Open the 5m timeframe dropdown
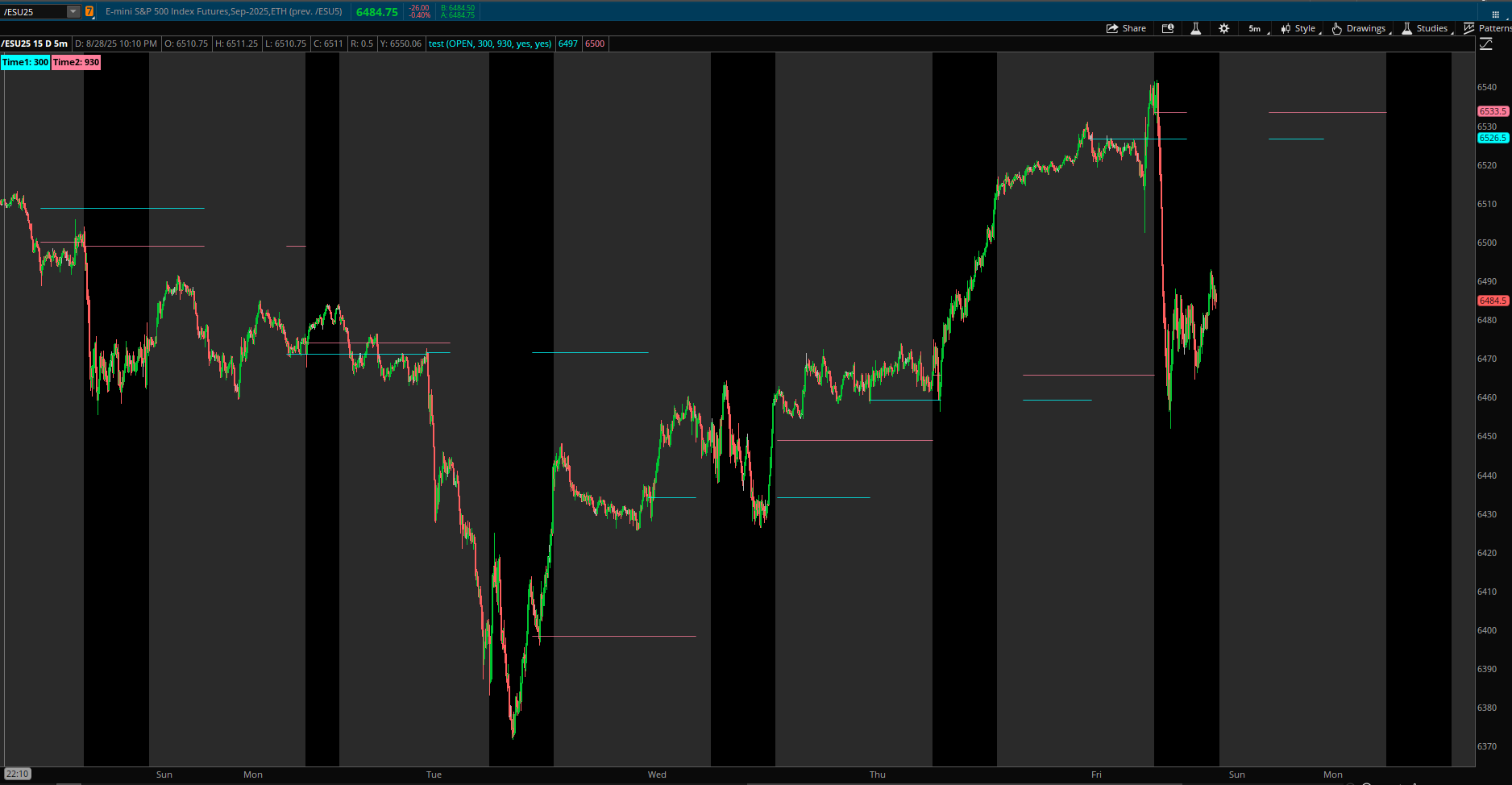Viewport: 1512px width, 785px height. tap(1255, 28)
